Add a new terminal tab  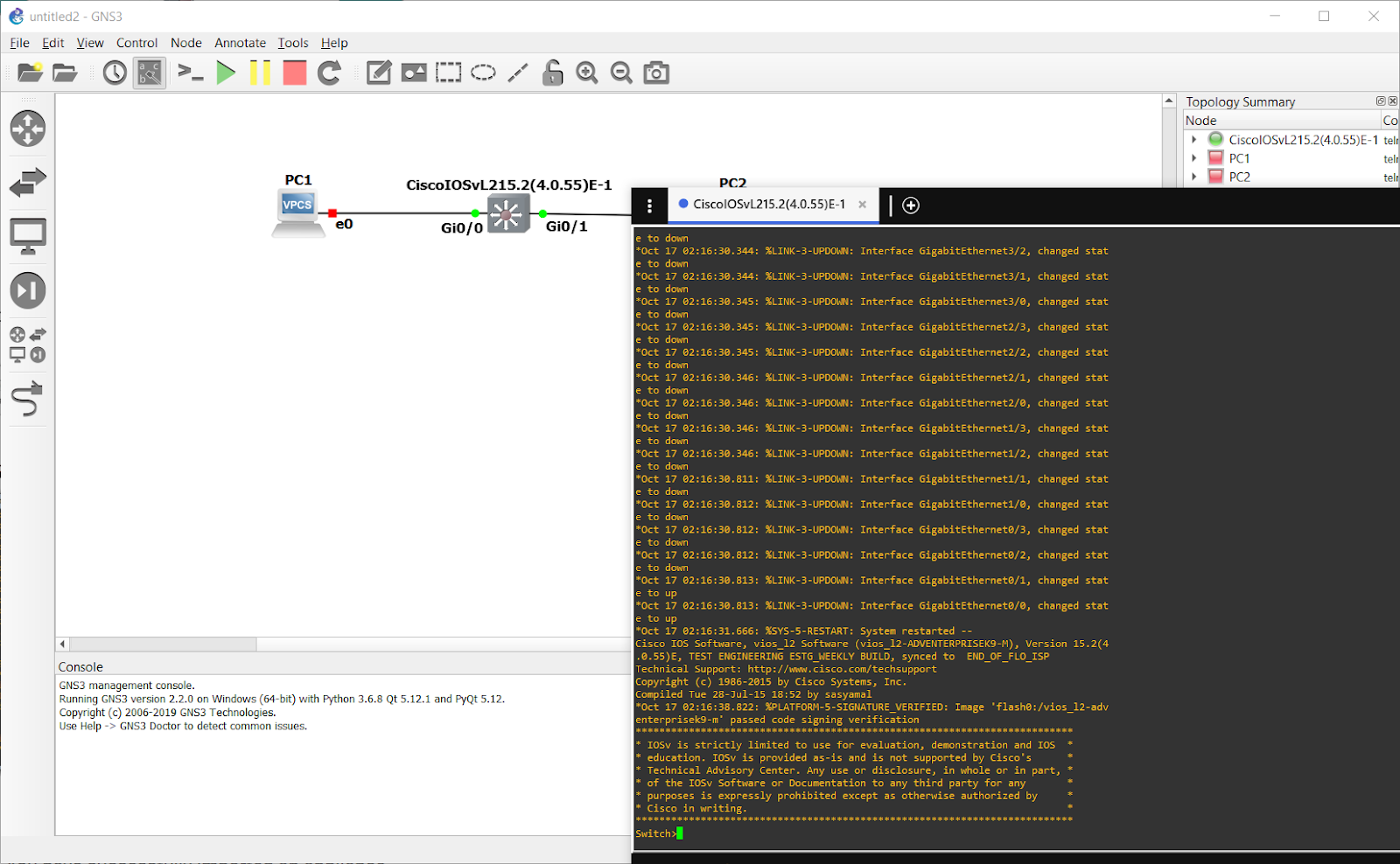click(911, 206)
